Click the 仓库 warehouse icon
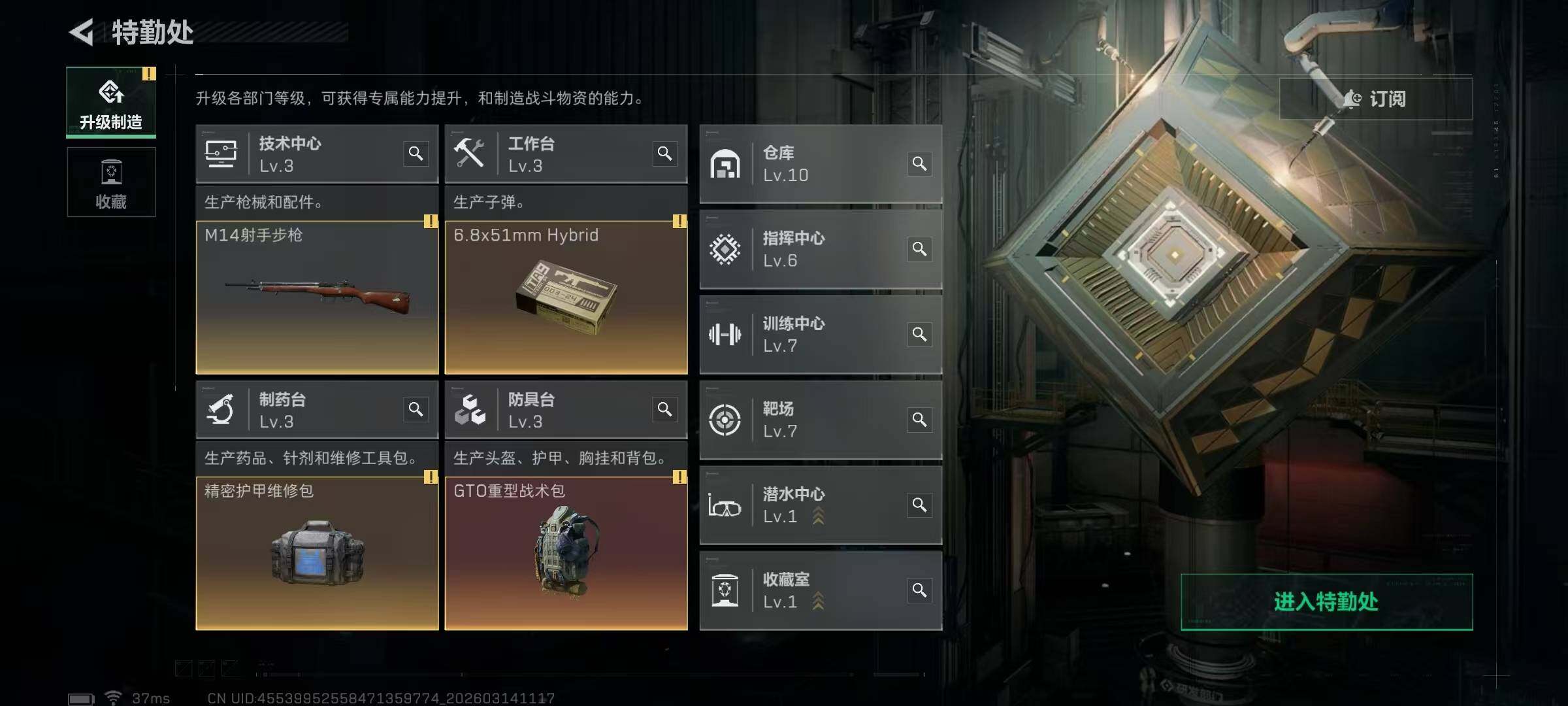The width and height of the screenshot is (1568, 706). pyautogui.click(x=725, y=164)
